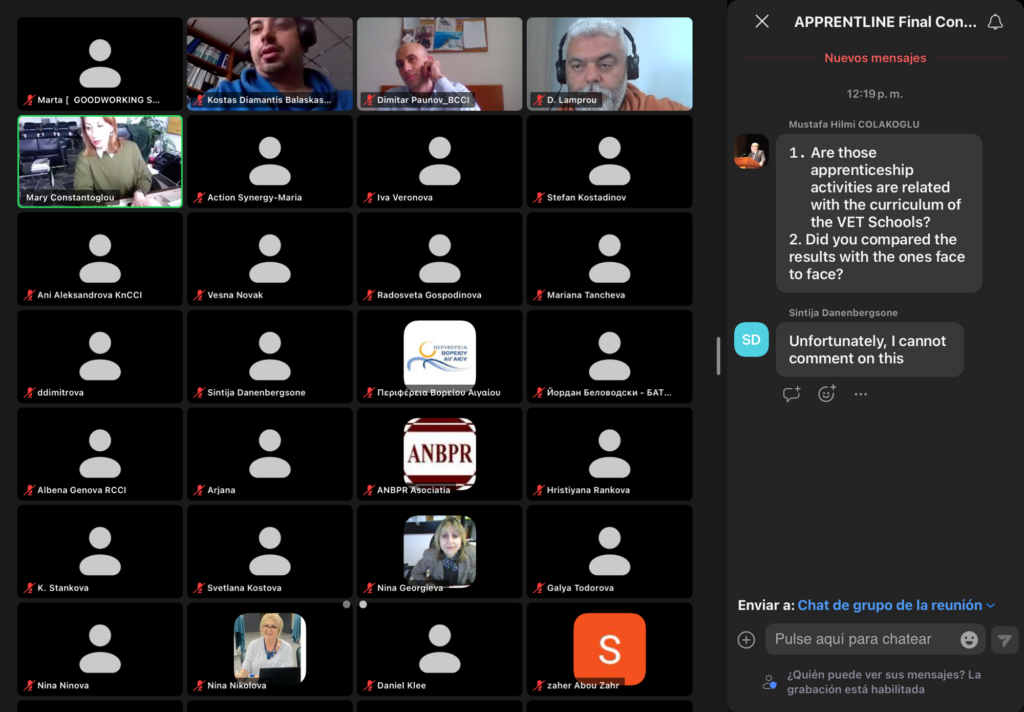
Task: Expand the 'Chat de grupo de la reunión' dropdown
Action: (991, 605)
